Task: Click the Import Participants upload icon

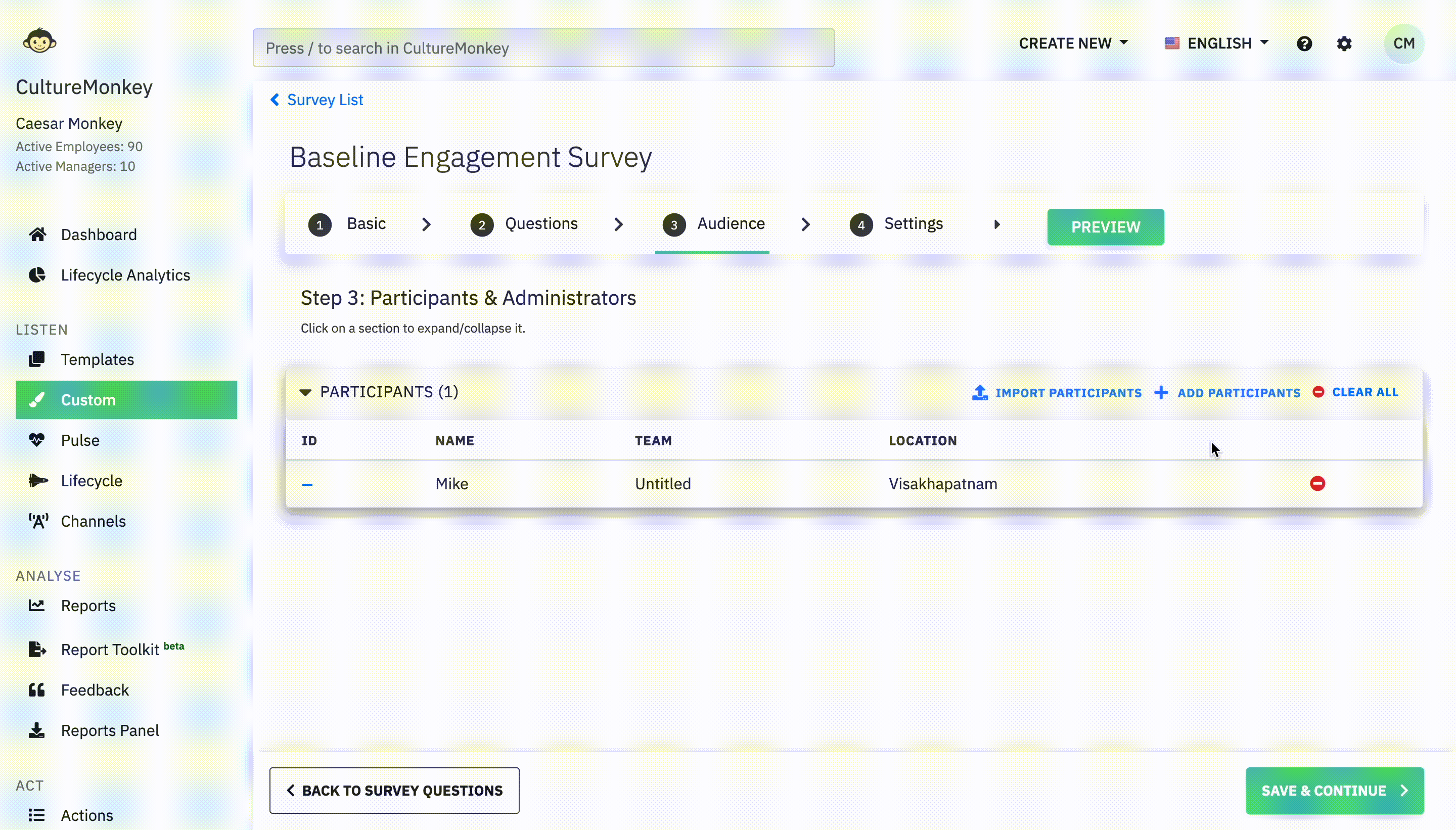Action: click(979, 392)
